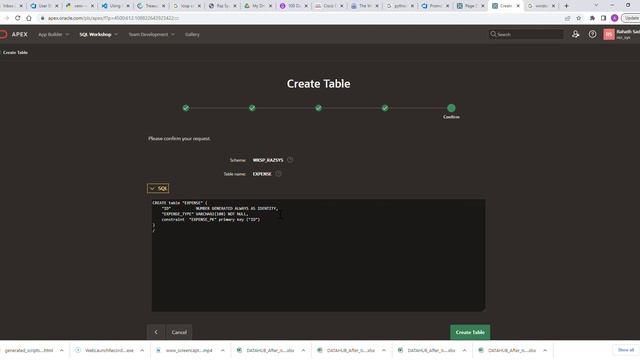The width and height of the screenshot is (640, 360).
Task: Open a new browser tab
Action: (566, 6)
